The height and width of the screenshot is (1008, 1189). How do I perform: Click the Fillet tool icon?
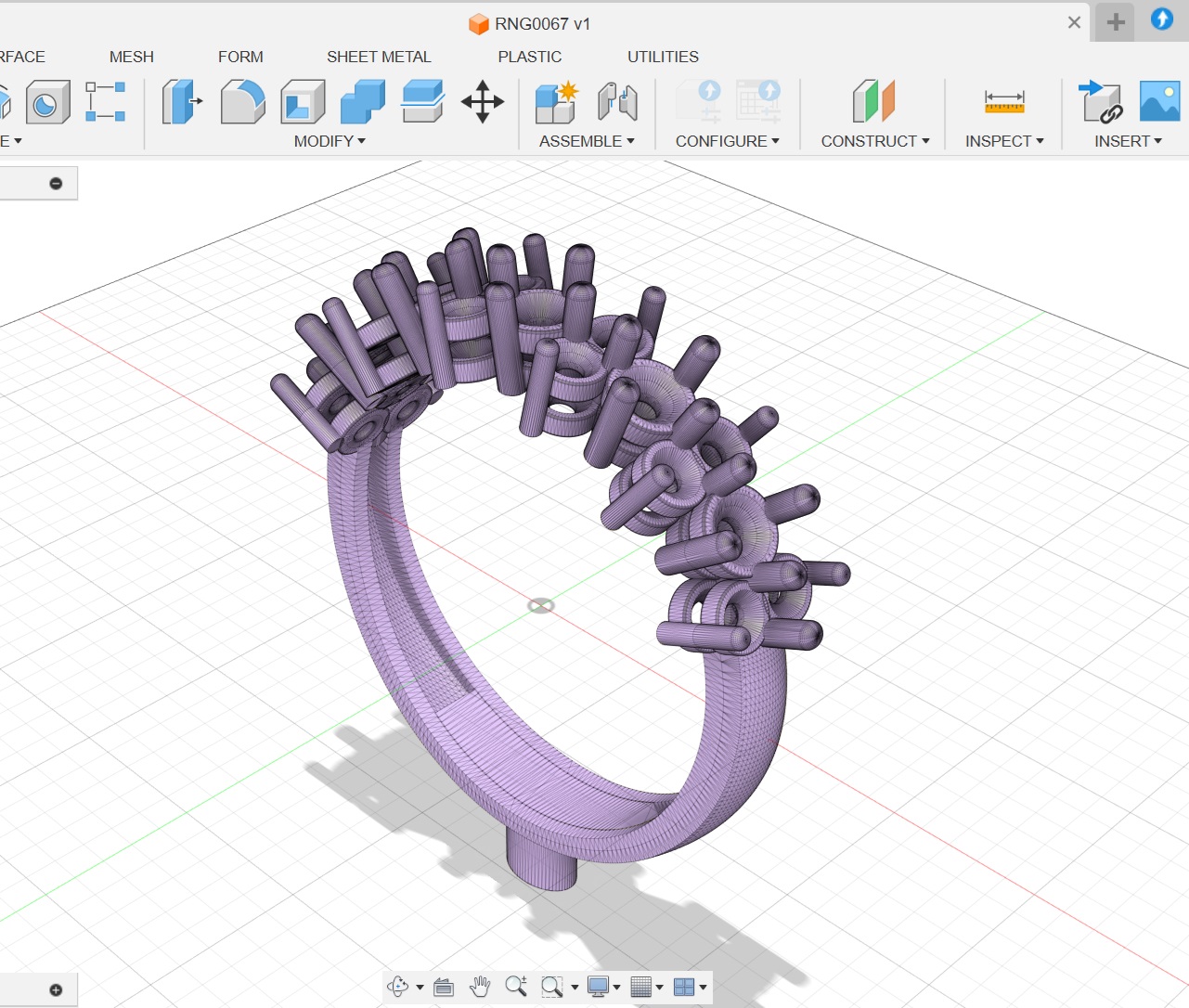tap(242, 101)
